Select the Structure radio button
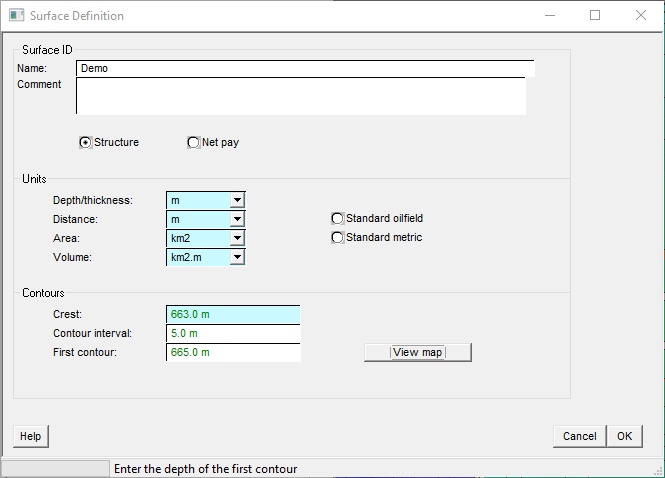 pos(86,142)
